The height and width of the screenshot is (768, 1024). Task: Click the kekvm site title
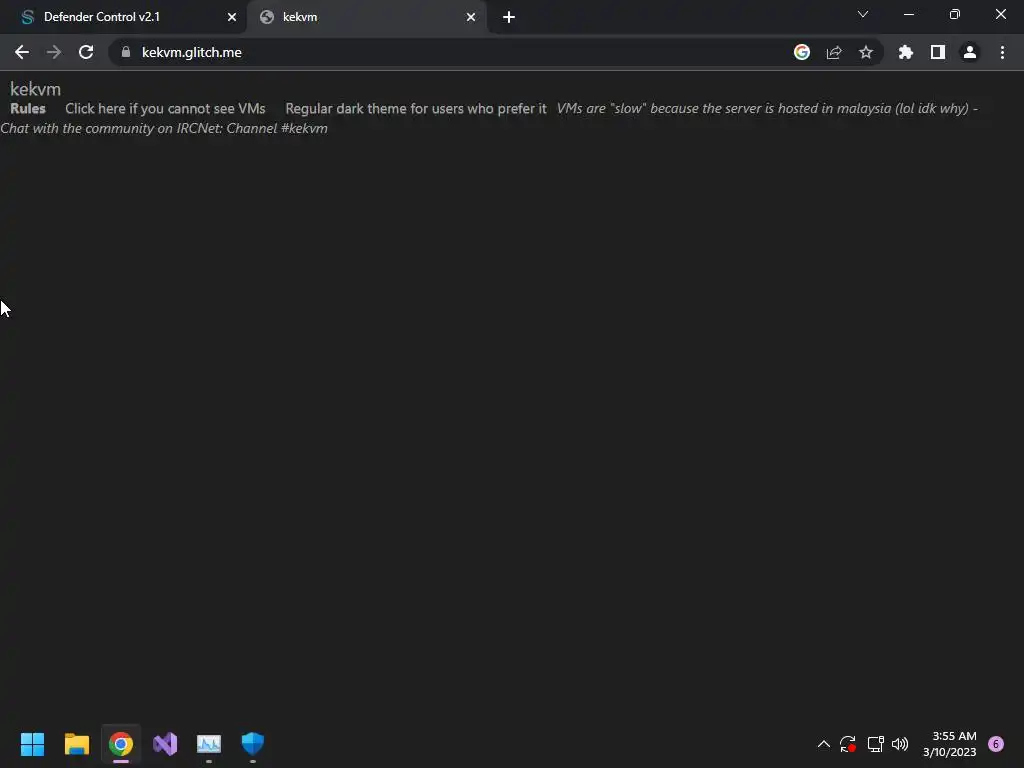[x=35, y=89]
